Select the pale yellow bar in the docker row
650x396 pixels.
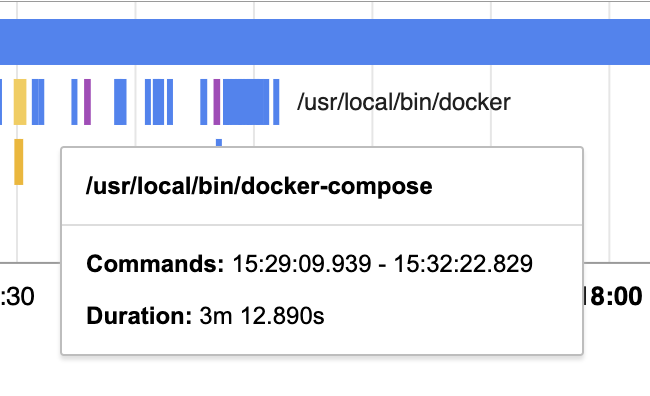click(x=20, y=102)
